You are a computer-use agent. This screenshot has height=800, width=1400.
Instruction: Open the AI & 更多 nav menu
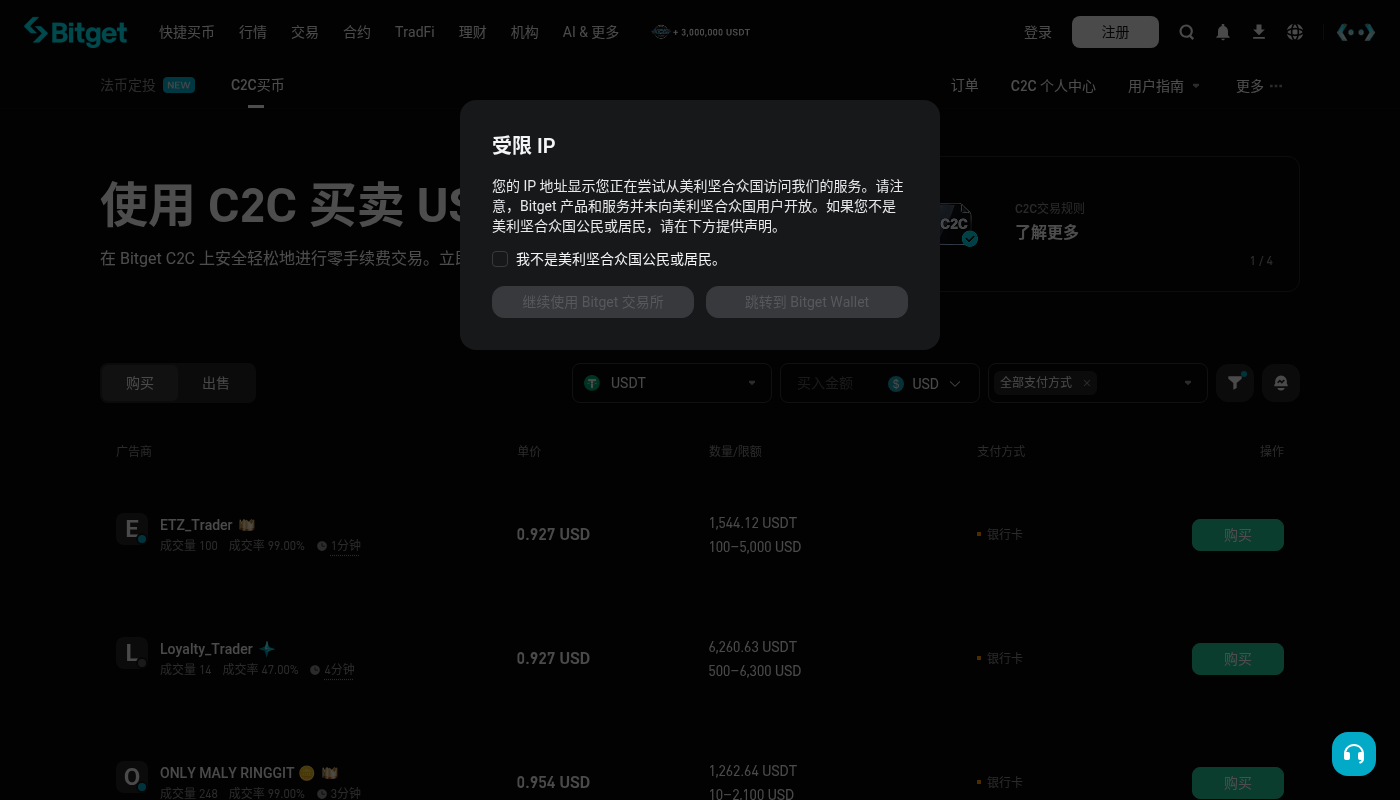pos(591,32)
